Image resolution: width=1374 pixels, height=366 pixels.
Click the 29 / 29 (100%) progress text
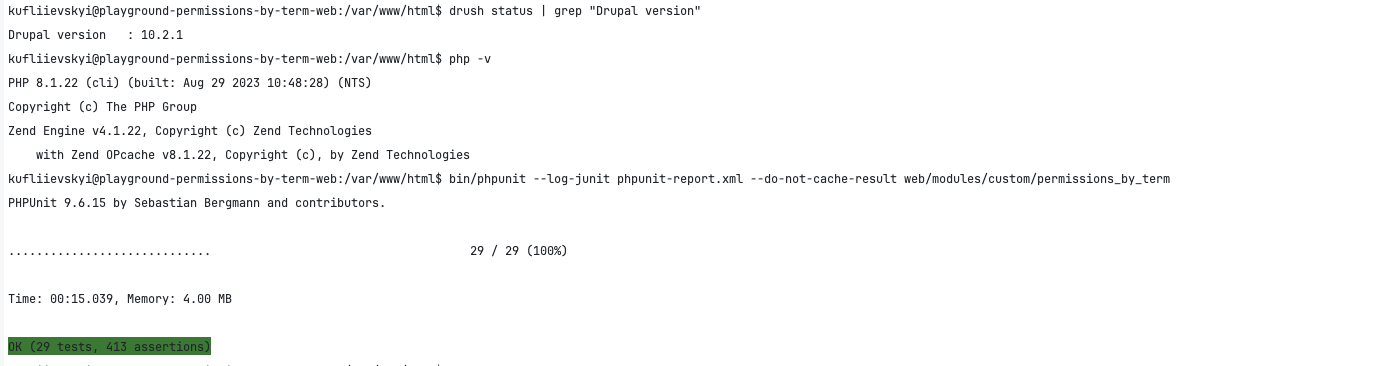(519, 251)
